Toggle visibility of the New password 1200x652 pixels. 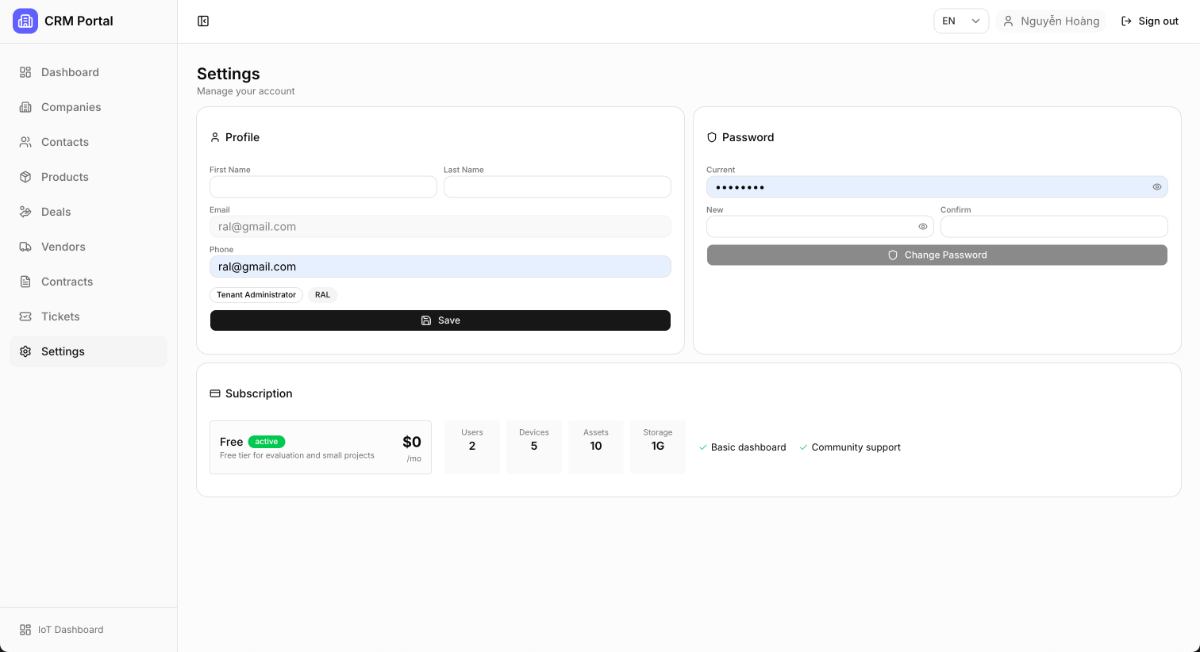[923, 227]
